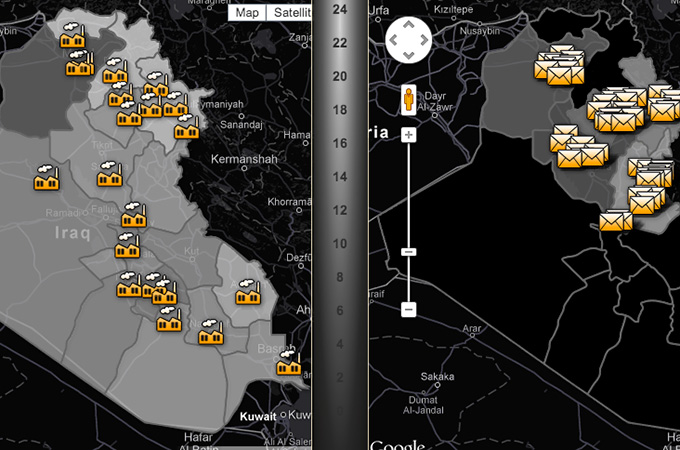Switch to the Satellite view tab

click(x=291, y=12)
